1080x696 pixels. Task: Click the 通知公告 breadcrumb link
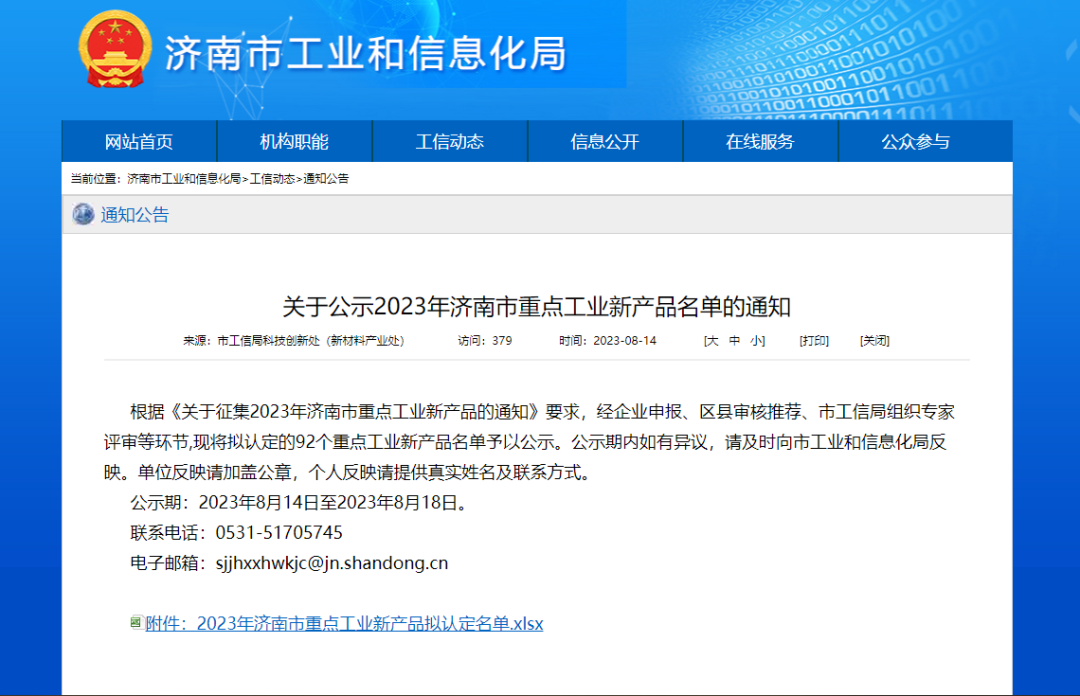[326, 179]
